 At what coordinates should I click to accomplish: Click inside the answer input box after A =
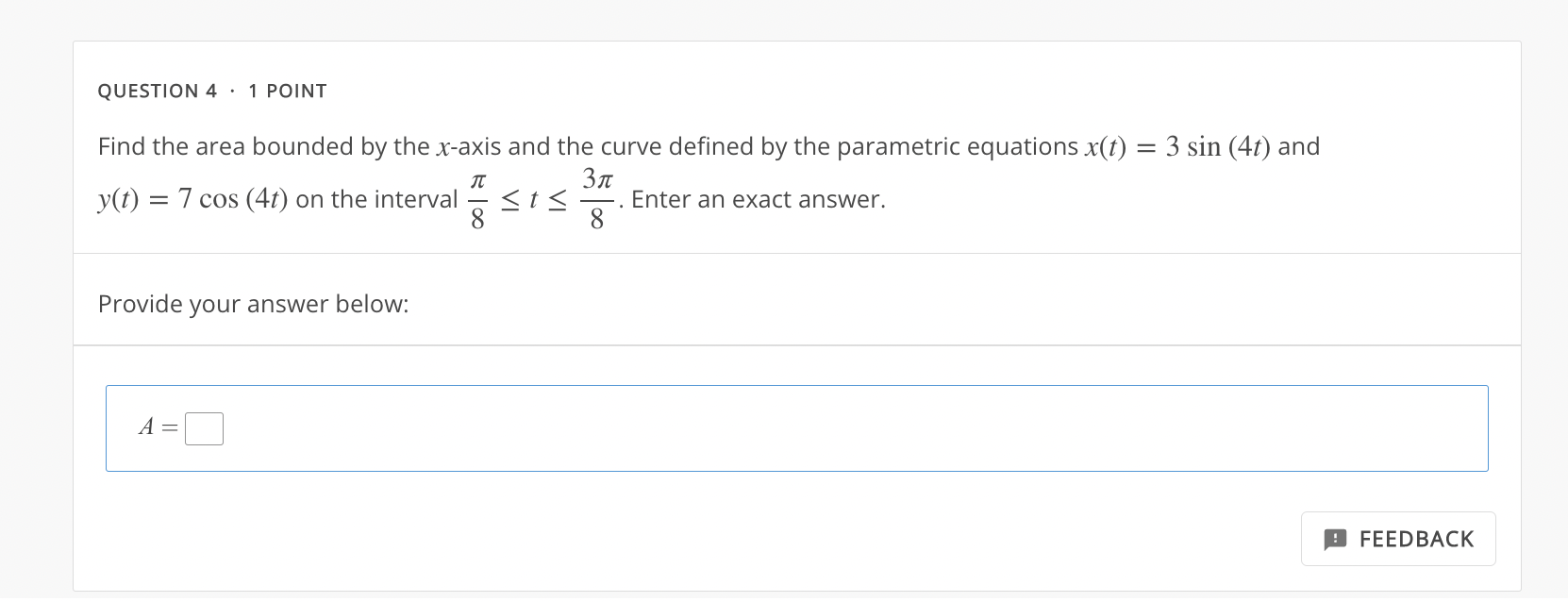[x=204, y=427]
